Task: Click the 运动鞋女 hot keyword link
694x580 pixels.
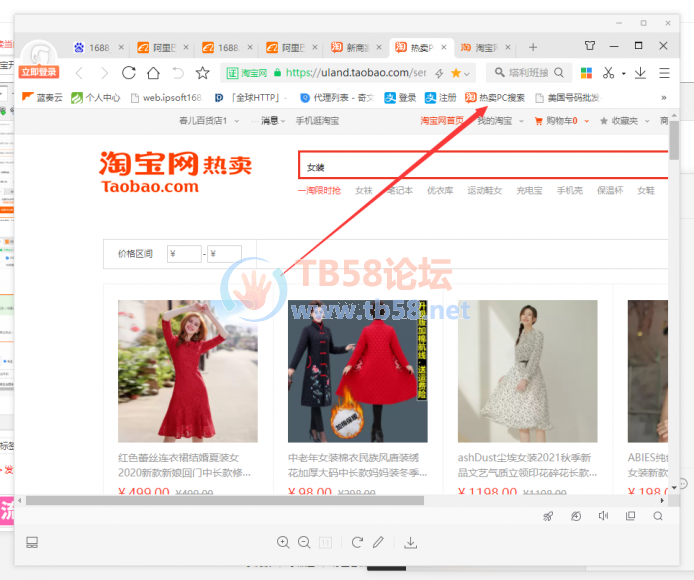Action: tap(485, 190)
